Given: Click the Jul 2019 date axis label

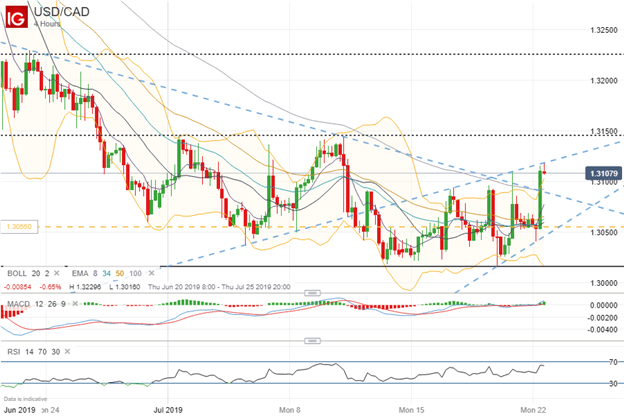Looking at the screenshot, I should [168, 410].
